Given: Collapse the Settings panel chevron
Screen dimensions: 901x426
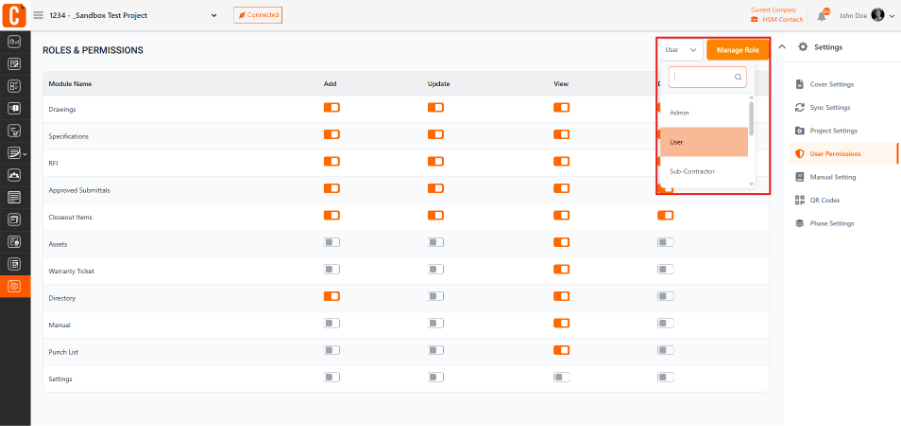Looking at the screenshot, I should (x=781, y=47).
